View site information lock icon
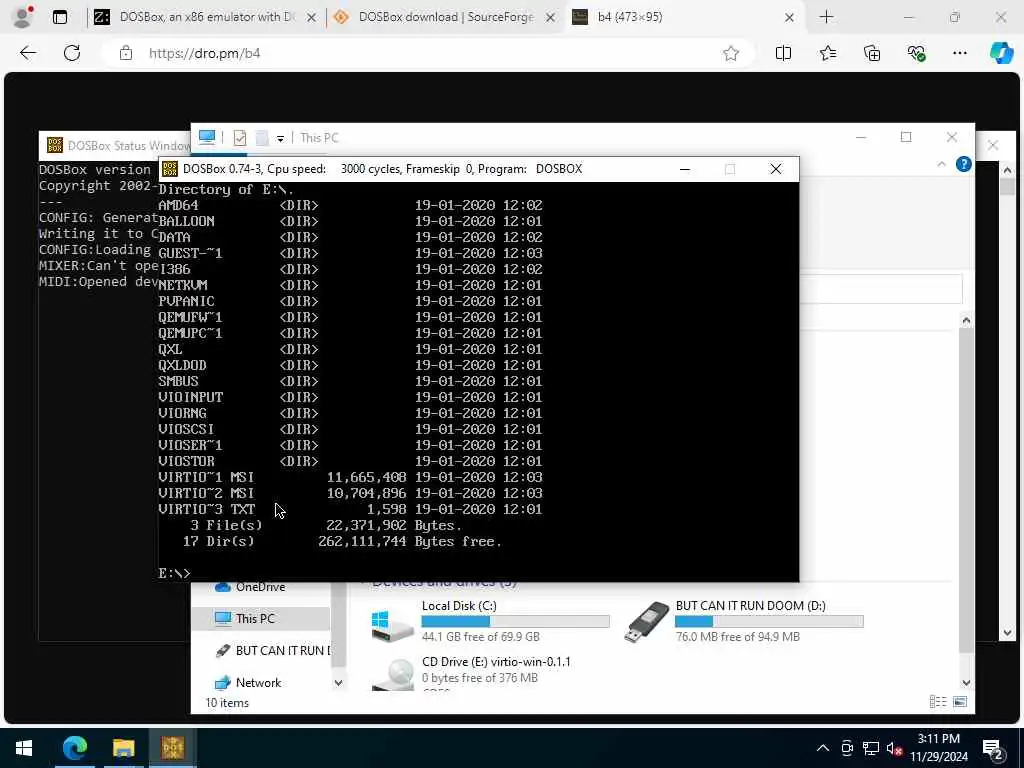This screenshot has width=1024, height=768. [126, 53]
